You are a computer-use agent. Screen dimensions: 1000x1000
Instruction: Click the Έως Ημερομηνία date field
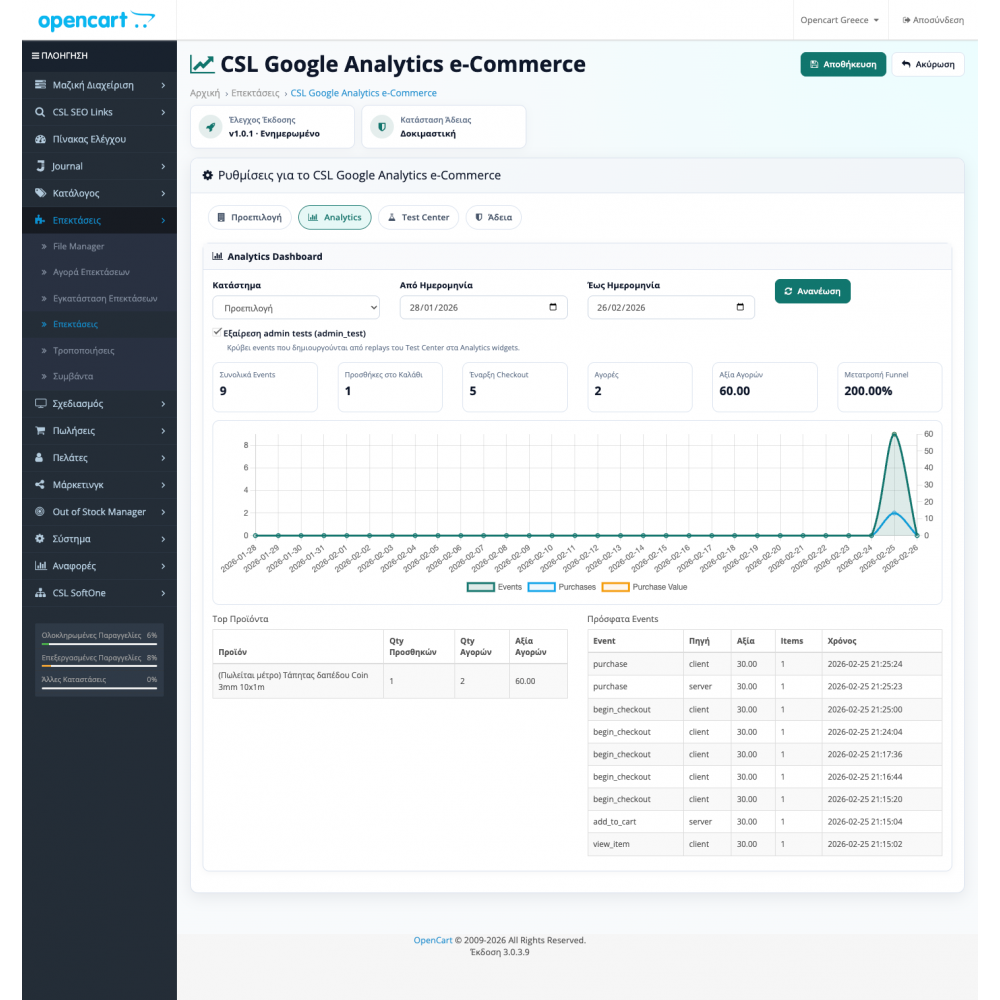click(x=670, y=307)
